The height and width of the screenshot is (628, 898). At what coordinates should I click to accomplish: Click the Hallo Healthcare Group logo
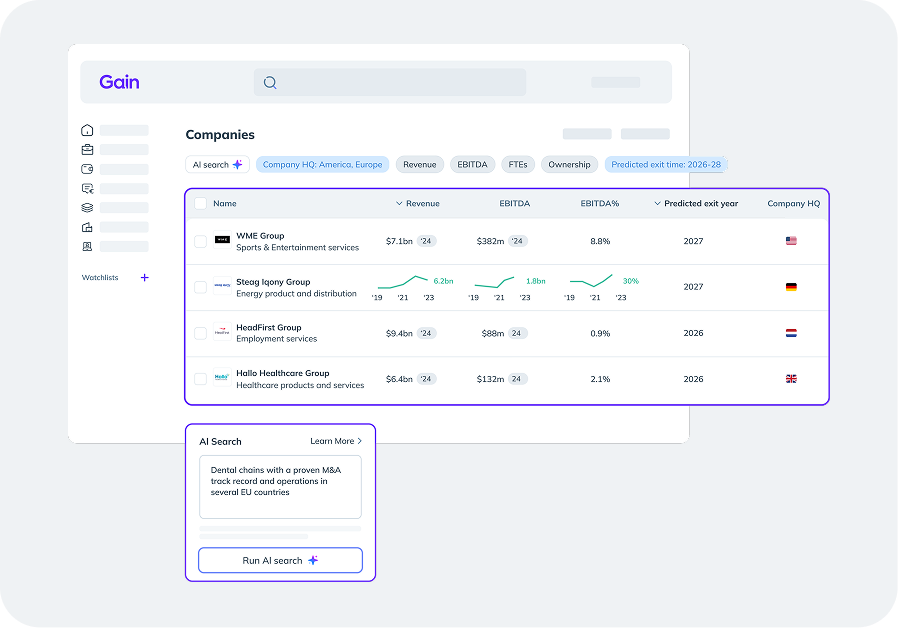[x=222, y=379]
